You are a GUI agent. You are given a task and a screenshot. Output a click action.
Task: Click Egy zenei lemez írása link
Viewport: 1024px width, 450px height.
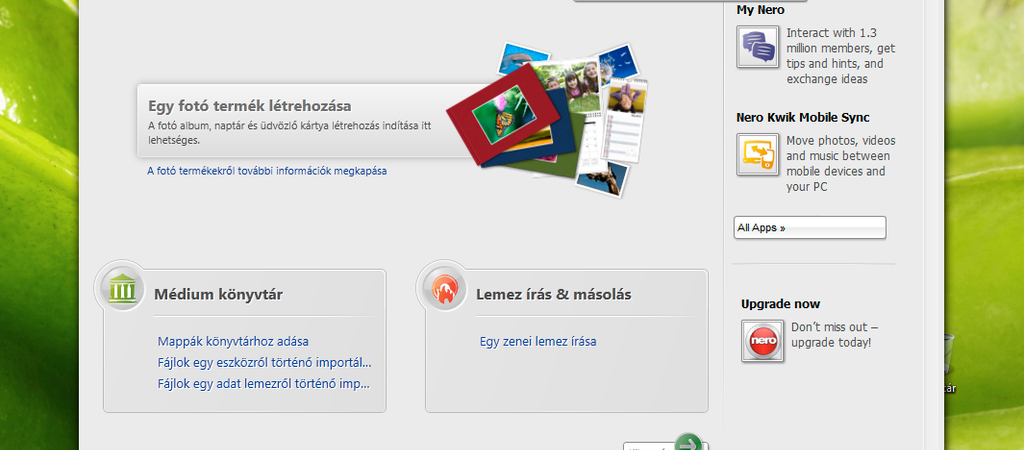tap(537, 341)
